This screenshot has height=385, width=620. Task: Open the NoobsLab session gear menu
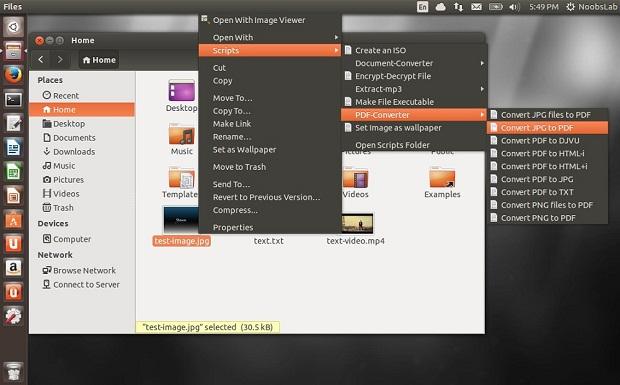[x=592, y=7]
